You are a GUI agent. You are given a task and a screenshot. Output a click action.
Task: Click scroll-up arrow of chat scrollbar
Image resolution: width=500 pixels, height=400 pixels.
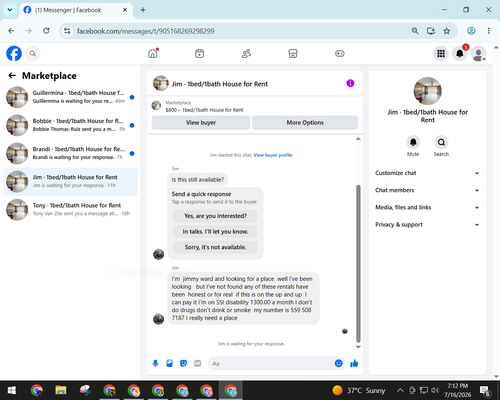358,139
